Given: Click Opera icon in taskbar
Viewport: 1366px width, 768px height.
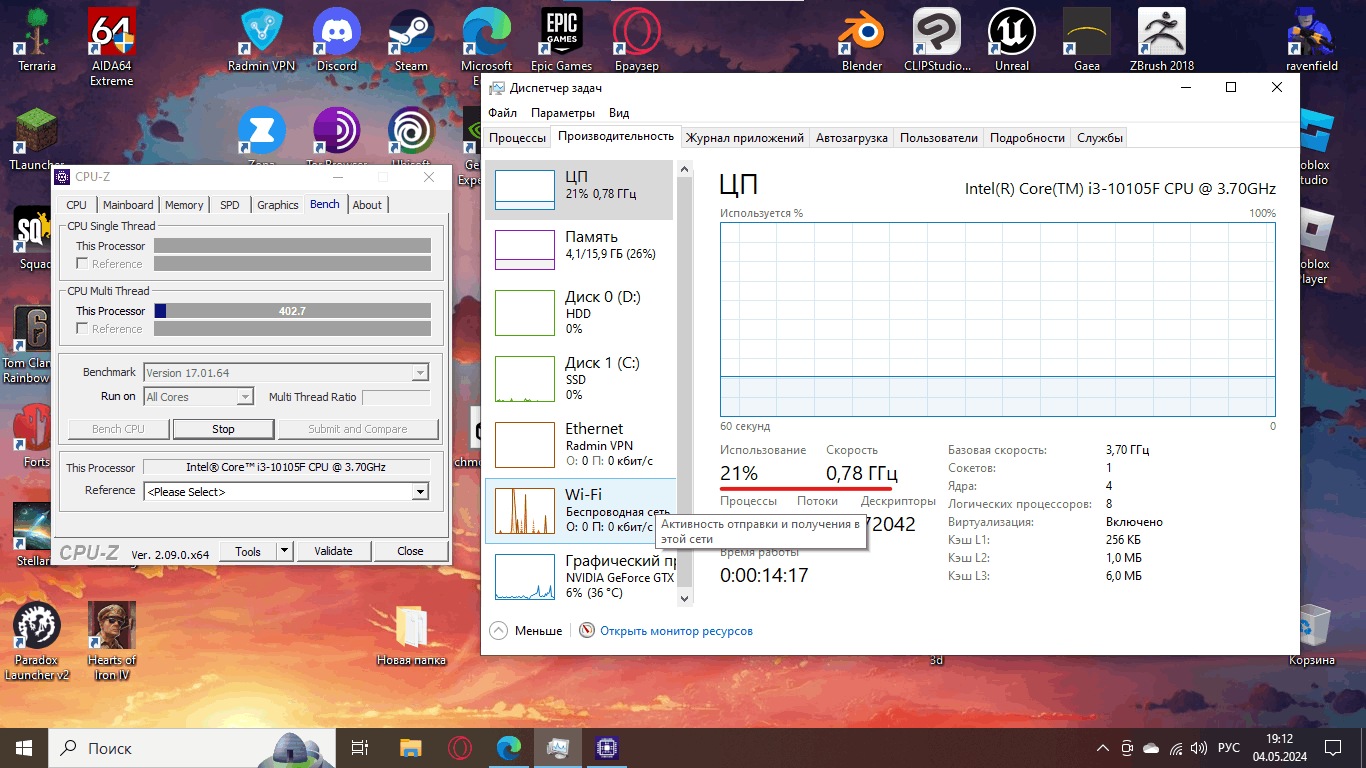Looking at the screenshot, I should [460, 747].
